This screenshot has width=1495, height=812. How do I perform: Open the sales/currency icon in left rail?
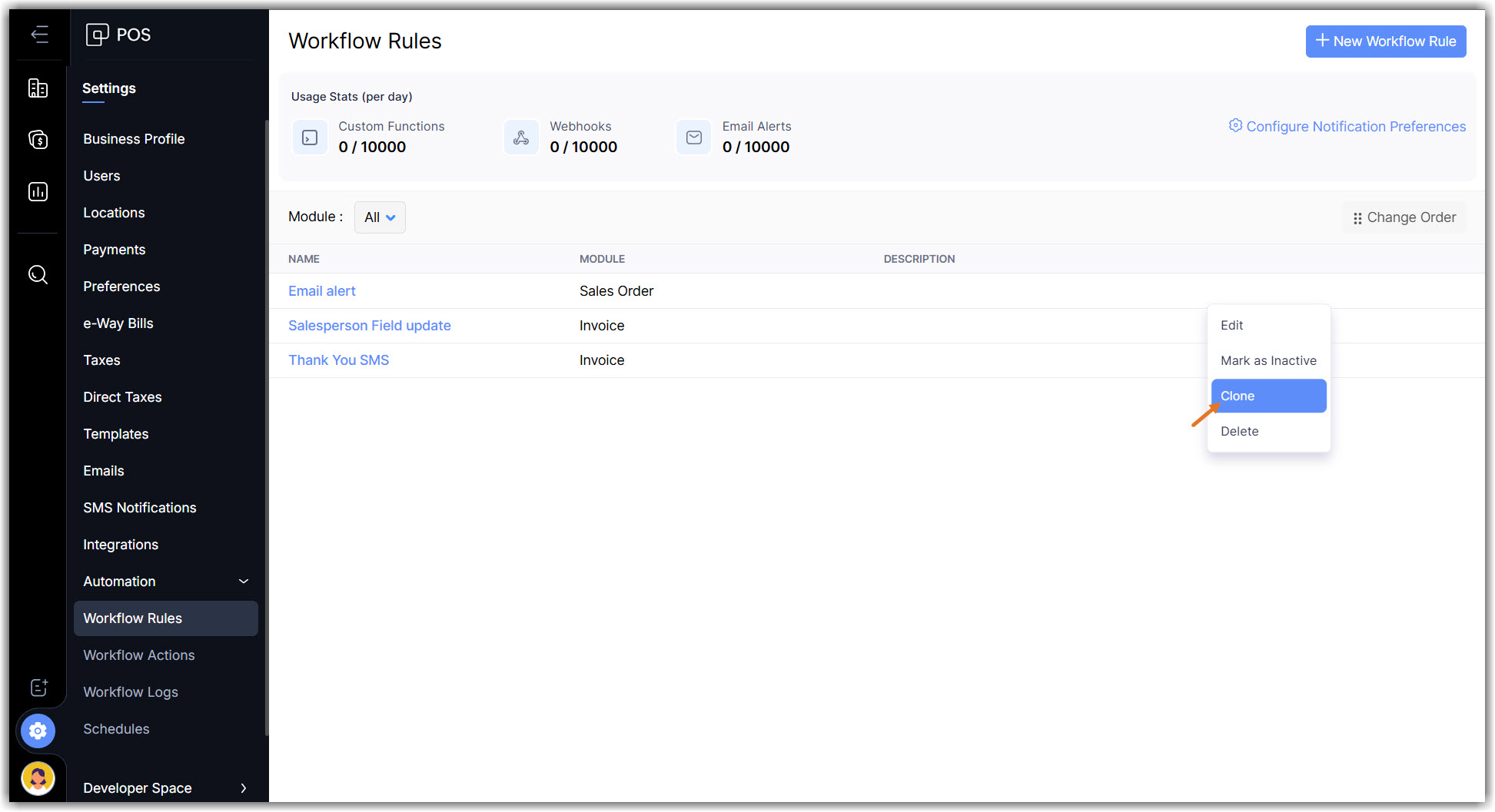[38, 140]
